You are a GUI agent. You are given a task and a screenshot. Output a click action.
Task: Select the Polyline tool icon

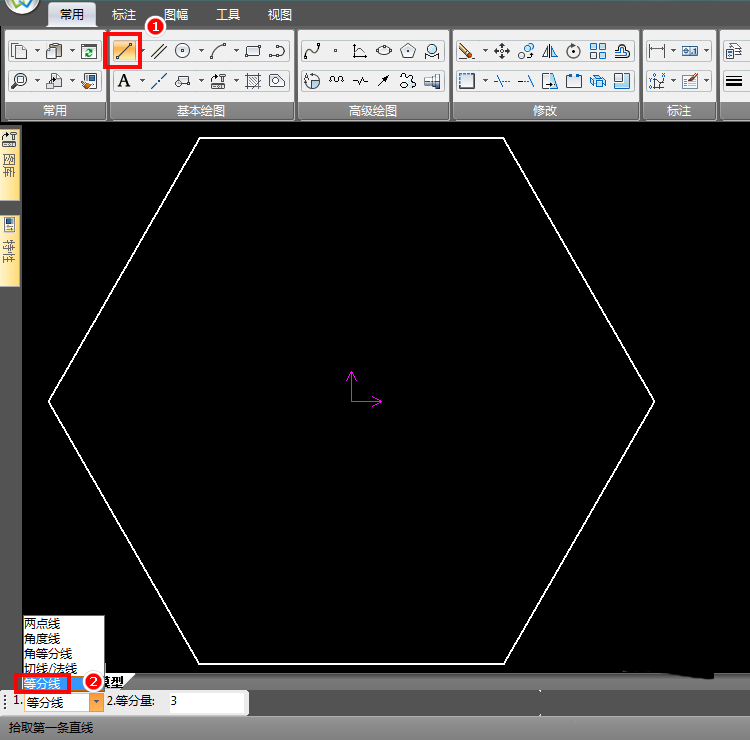tap(277, 51)
